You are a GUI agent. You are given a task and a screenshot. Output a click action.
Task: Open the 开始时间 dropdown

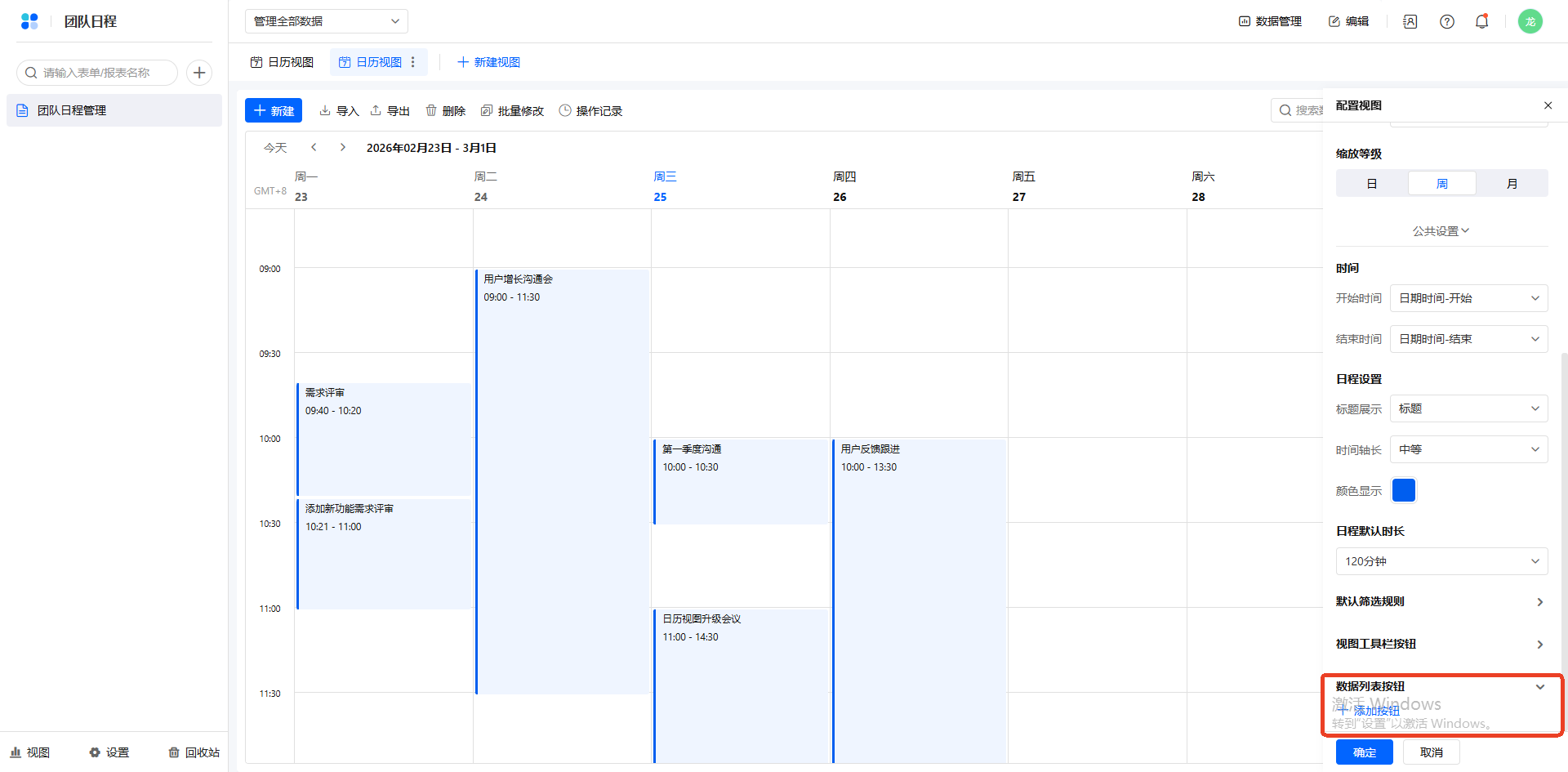pos(1468,298)
